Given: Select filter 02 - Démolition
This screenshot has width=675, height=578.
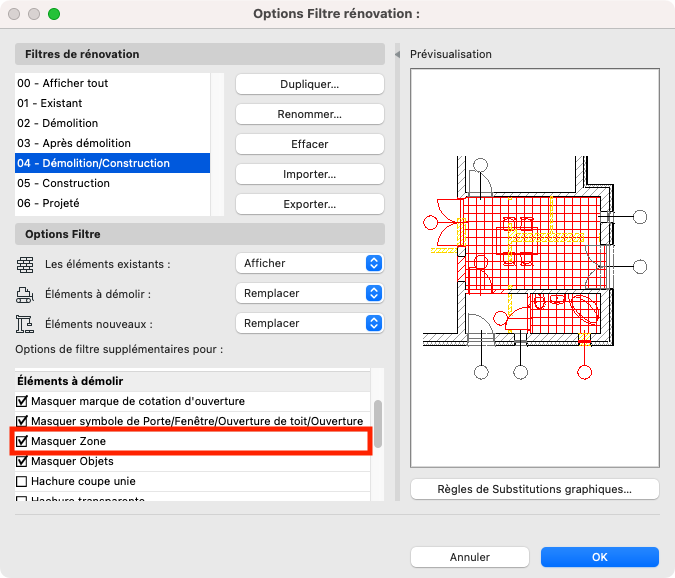Looking at the screenshot, I should pyautogui.click(x=112, y=123).
